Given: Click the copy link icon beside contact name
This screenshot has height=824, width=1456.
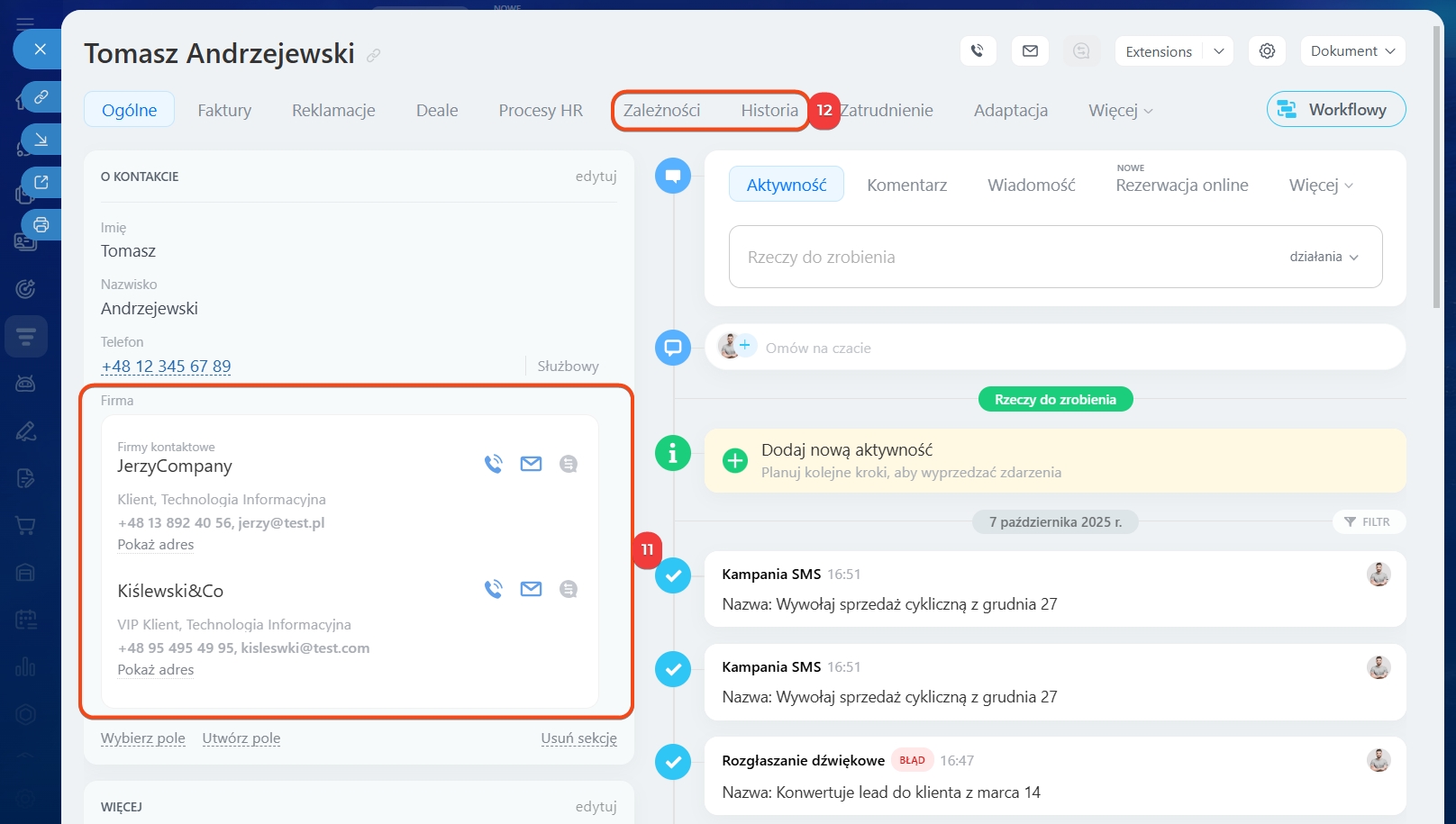Looking at the screenshot, I should click(373, 56).
